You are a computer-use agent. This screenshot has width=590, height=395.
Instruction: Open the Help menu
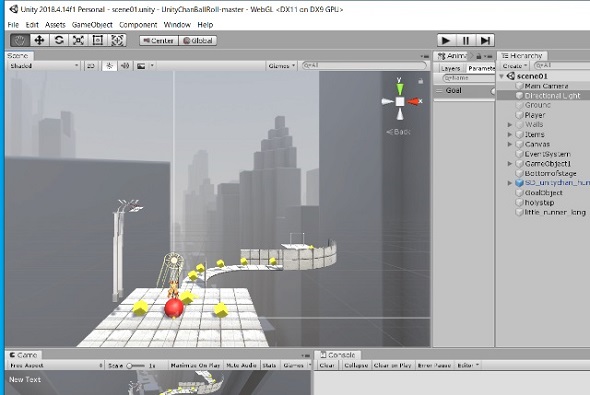coord(205,25)
